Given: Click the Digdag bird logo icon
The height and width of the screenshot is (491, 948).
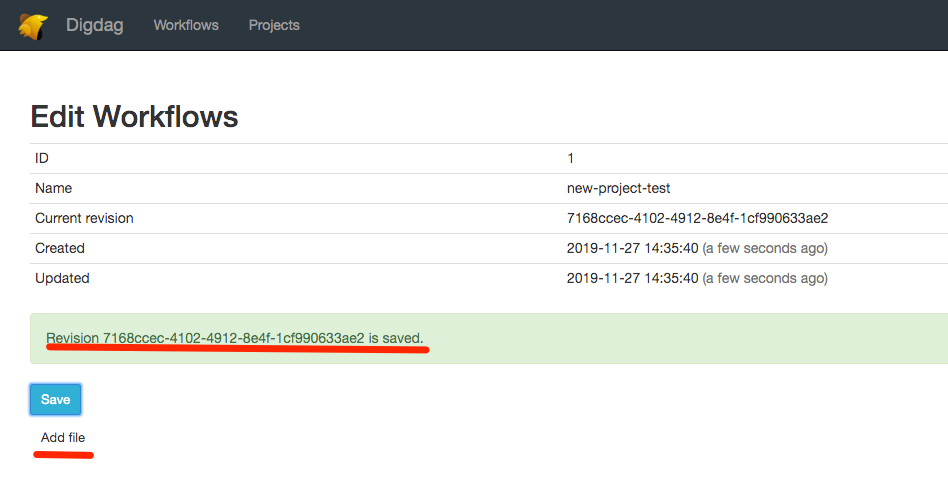Looking at the screenshot, I should [x=33, y=25].
